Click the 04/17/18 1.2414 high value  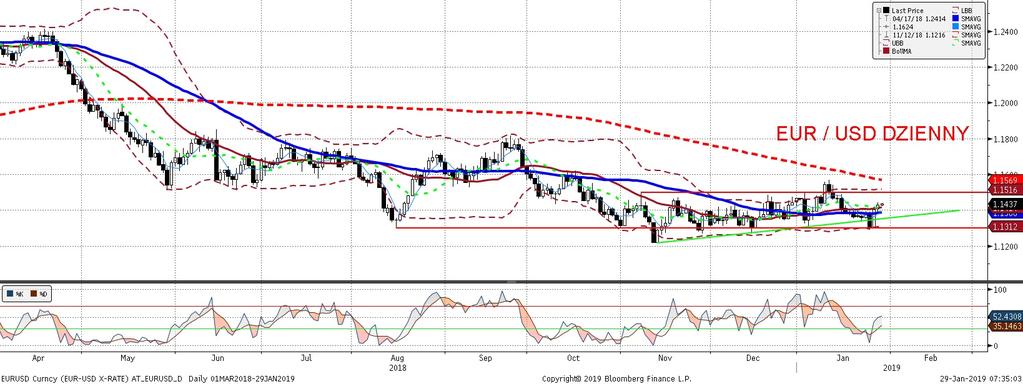click(919, 19)
